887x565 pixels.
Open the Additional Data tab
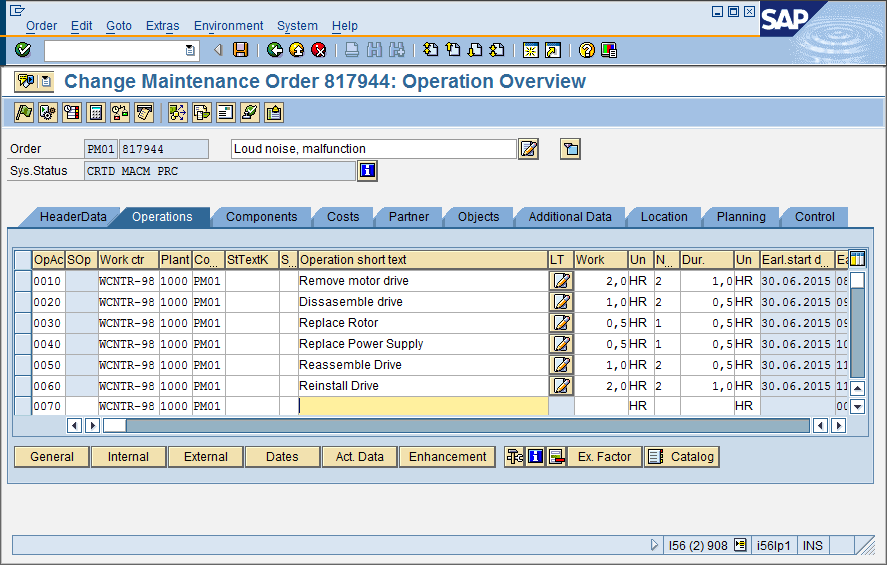pyautogui.click(x=570, y=217)
